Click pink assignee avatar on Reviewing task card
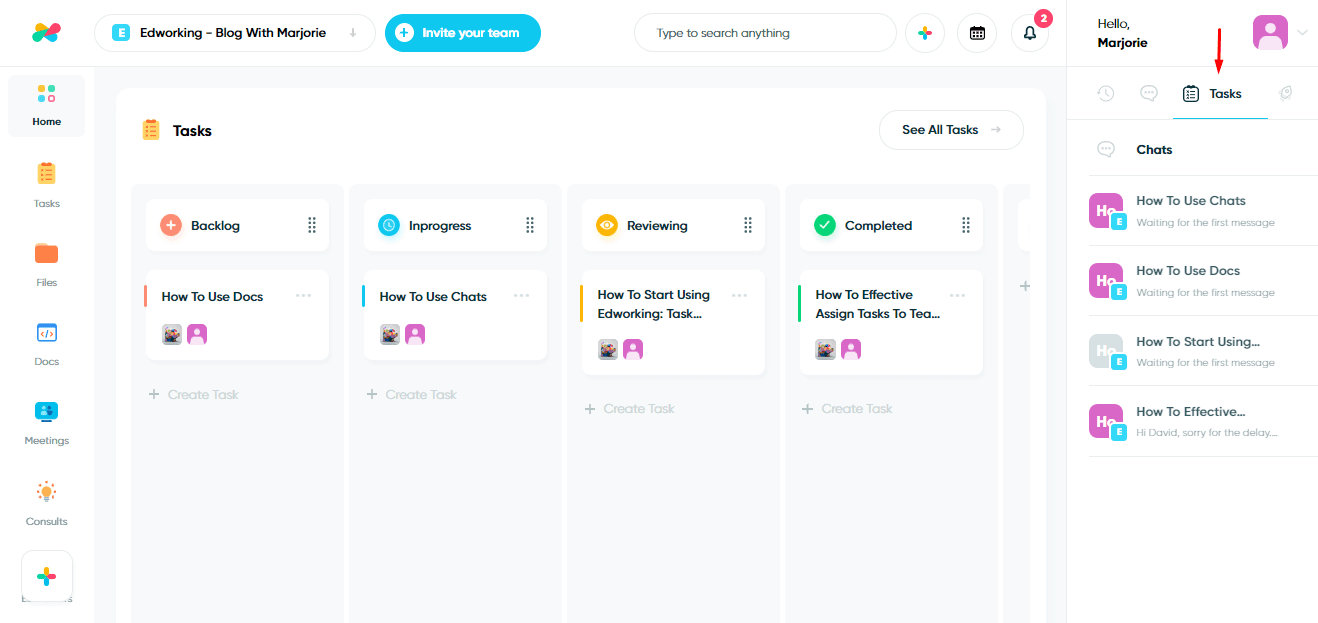Image resolution: width=1318 pixels, height=623 pixels. click(x=633, y=349)
